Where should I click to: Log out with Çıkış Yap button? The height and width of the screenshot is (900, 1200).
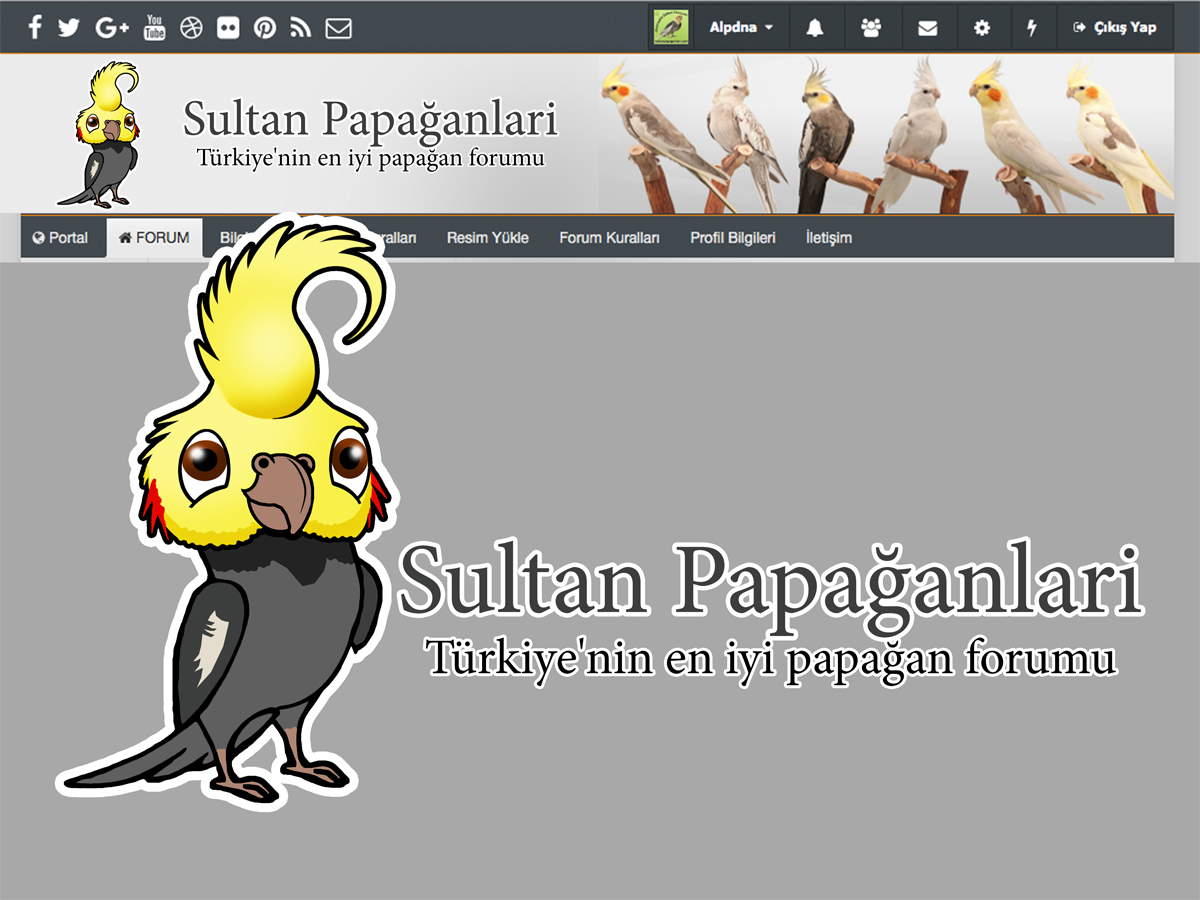(1114, 27)
